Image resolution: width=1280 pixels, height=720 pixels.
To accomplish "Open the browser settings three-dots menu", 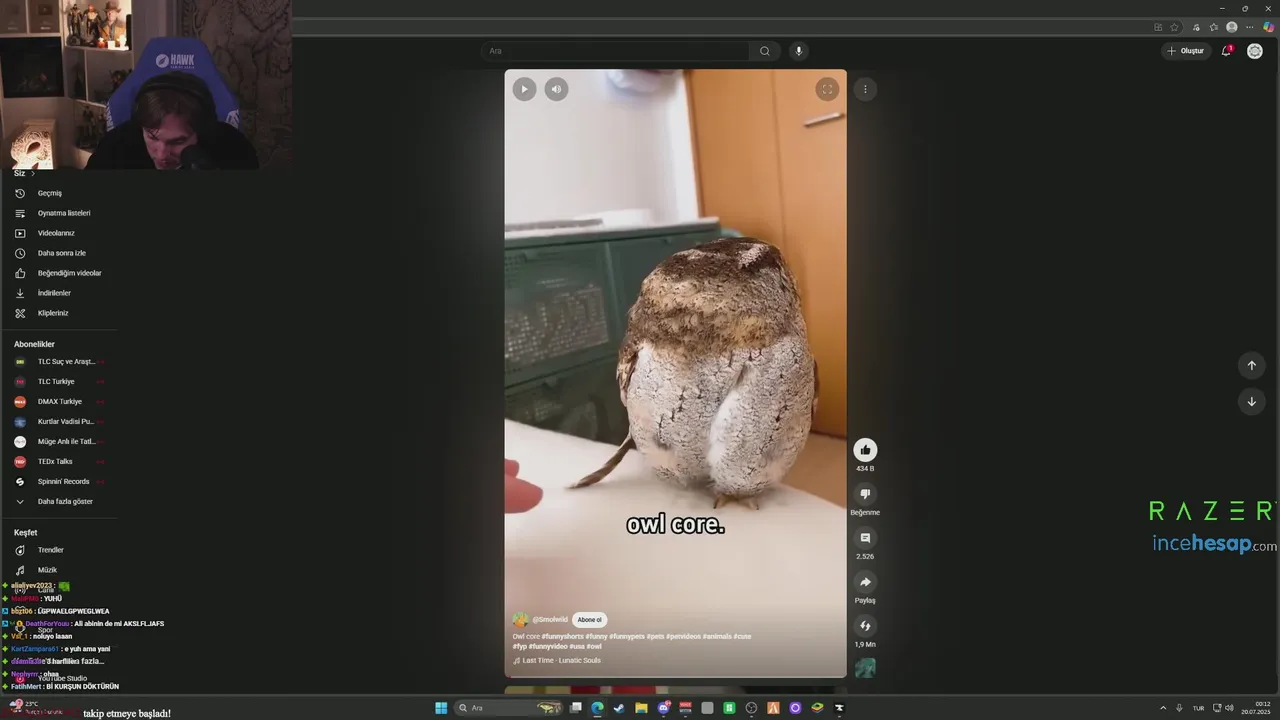I will [x=1249, y=27].
